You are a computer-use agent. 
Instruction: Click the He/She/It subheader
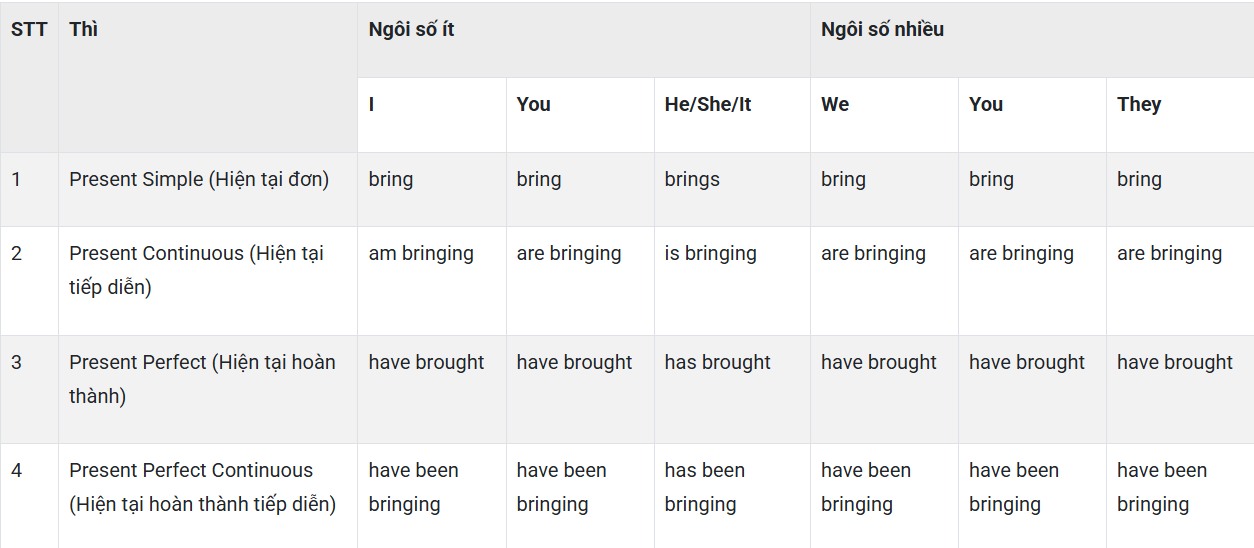tap(708, 104)
